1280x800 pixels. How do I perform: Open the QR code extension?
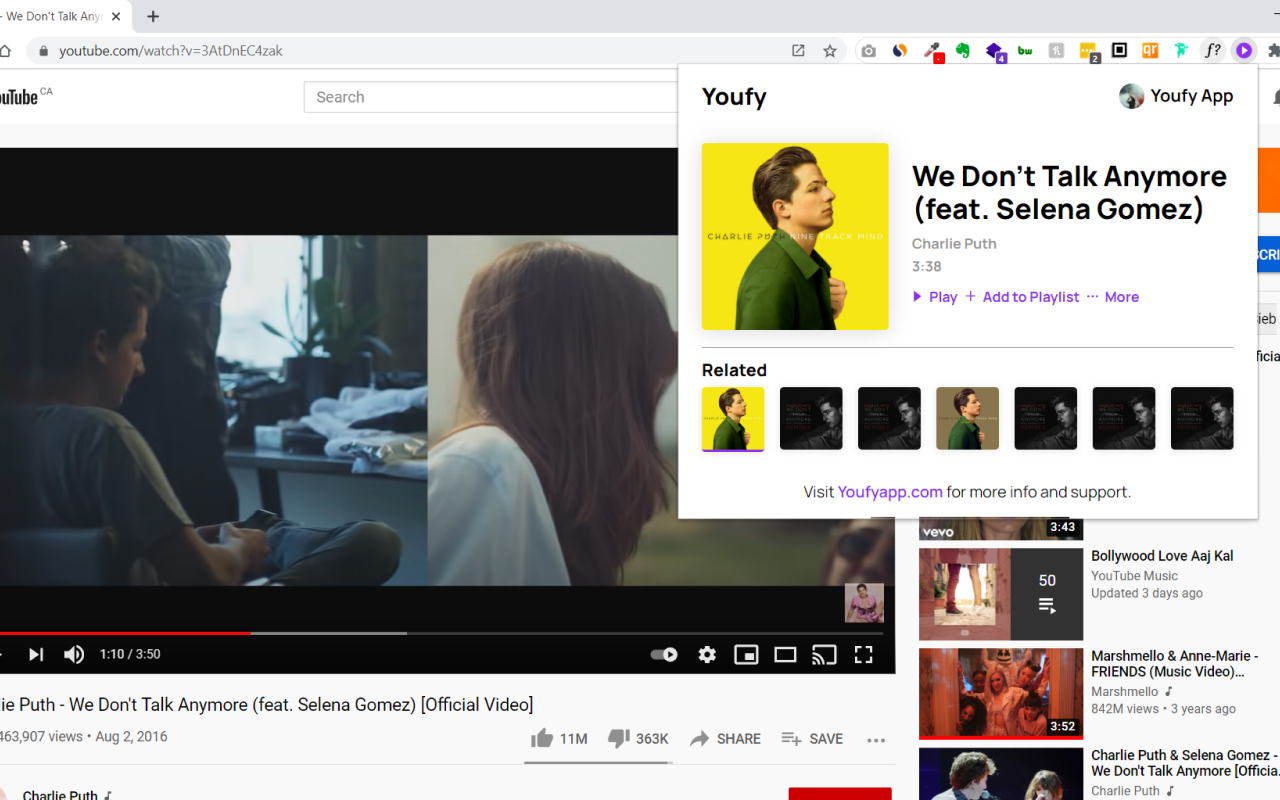[x=1151, y=50]
